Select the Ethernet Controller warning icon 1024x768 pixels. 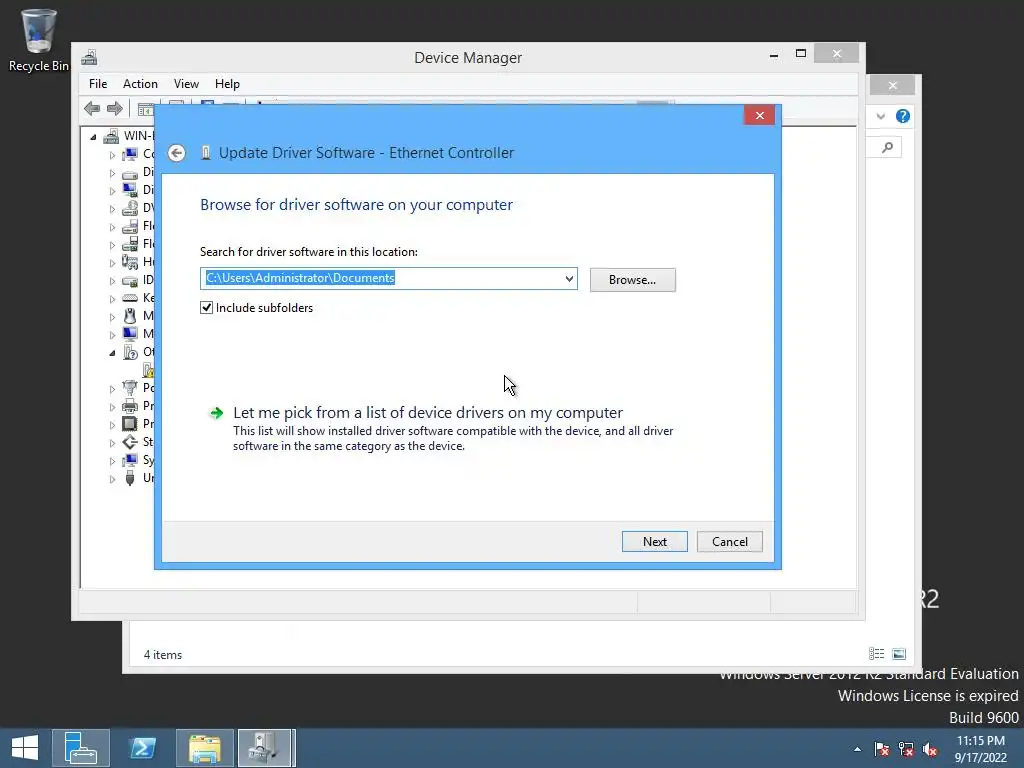click(x=149, y=370)
